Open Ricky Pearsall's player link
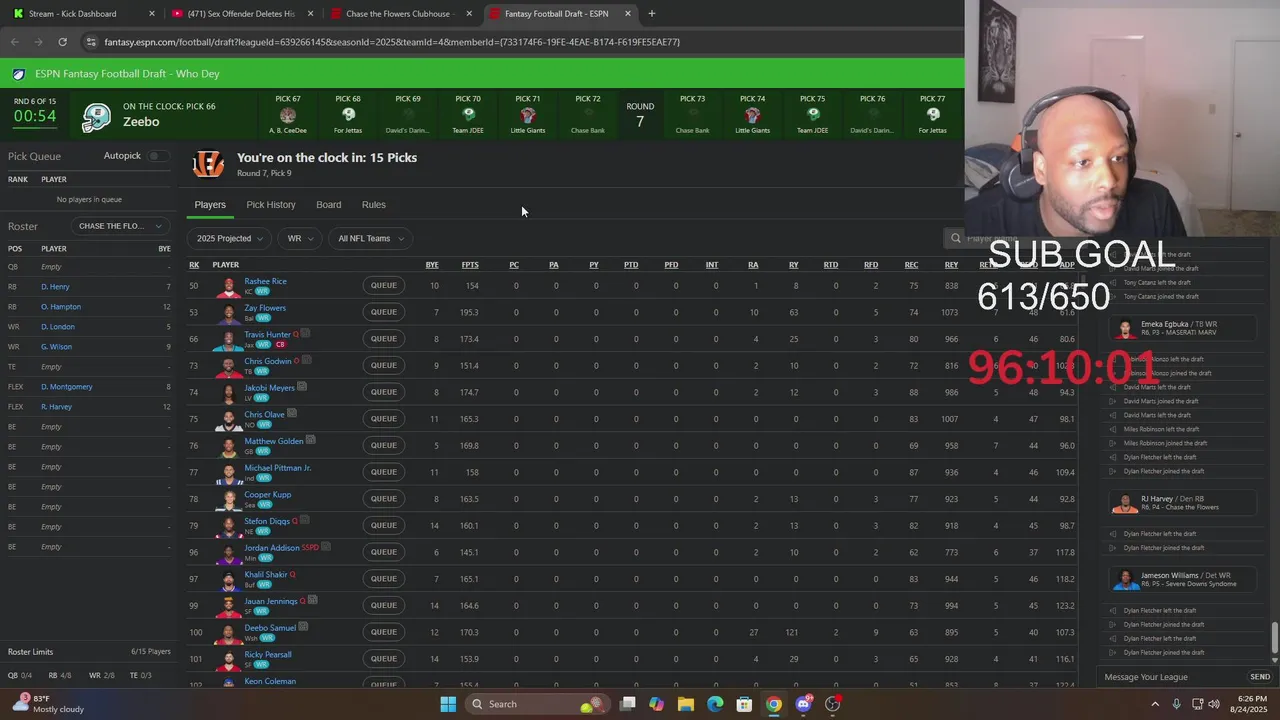This screenshot has width=1280, height=720. pyautogui.click(x=268, y=655)
